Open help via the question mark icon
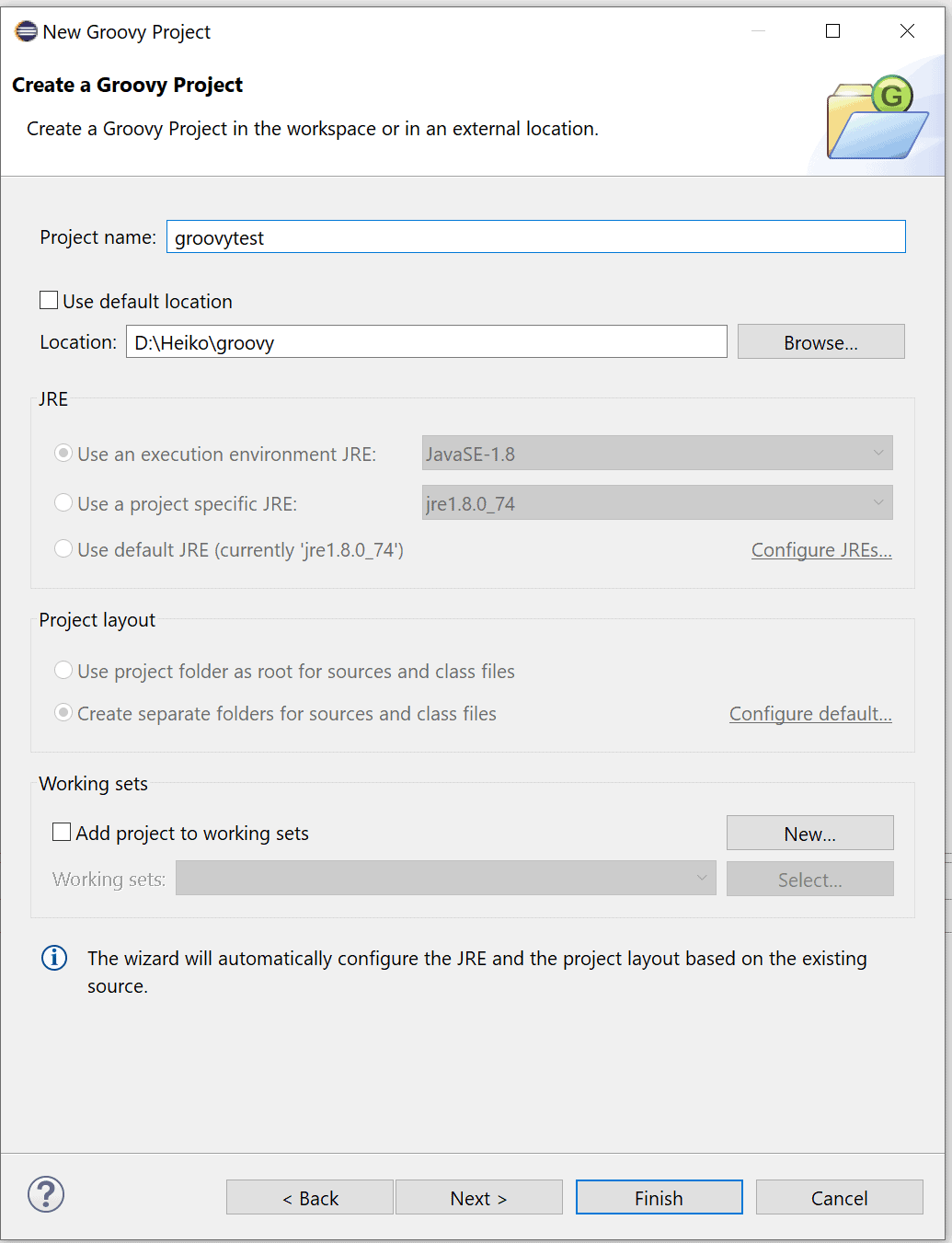Viewport: 952px width, 1243px height. (x=45, y=1194)
